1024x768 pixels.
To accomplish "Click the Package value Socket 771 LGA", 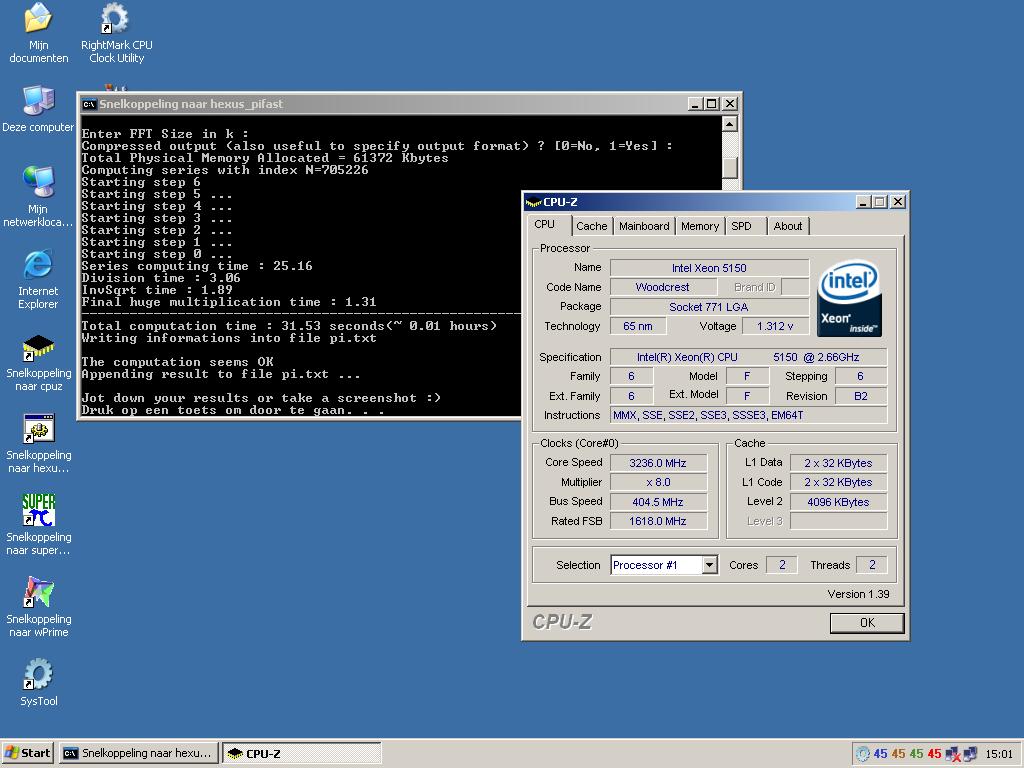I will (709, 307).
